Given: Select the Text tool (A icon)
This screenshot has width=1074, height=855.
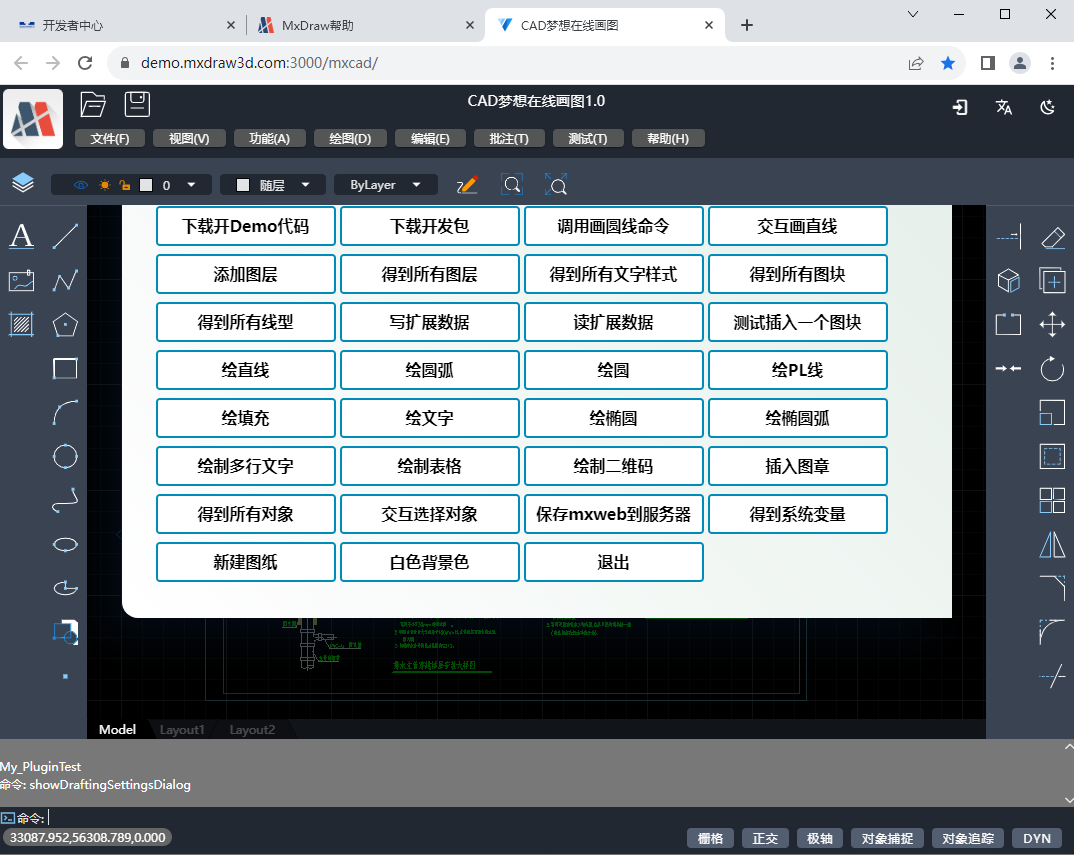Looking at the screenshot, I should pyautogui.click(x=21, y=236).
